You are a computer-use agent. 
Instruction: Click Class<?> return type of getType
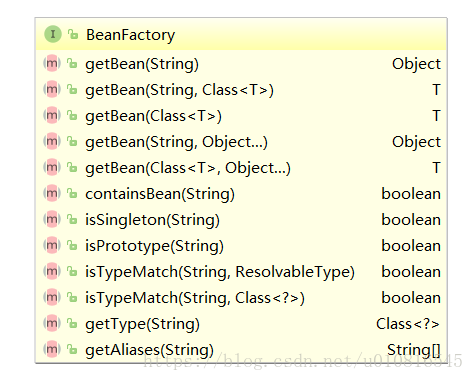click(408, 324)
